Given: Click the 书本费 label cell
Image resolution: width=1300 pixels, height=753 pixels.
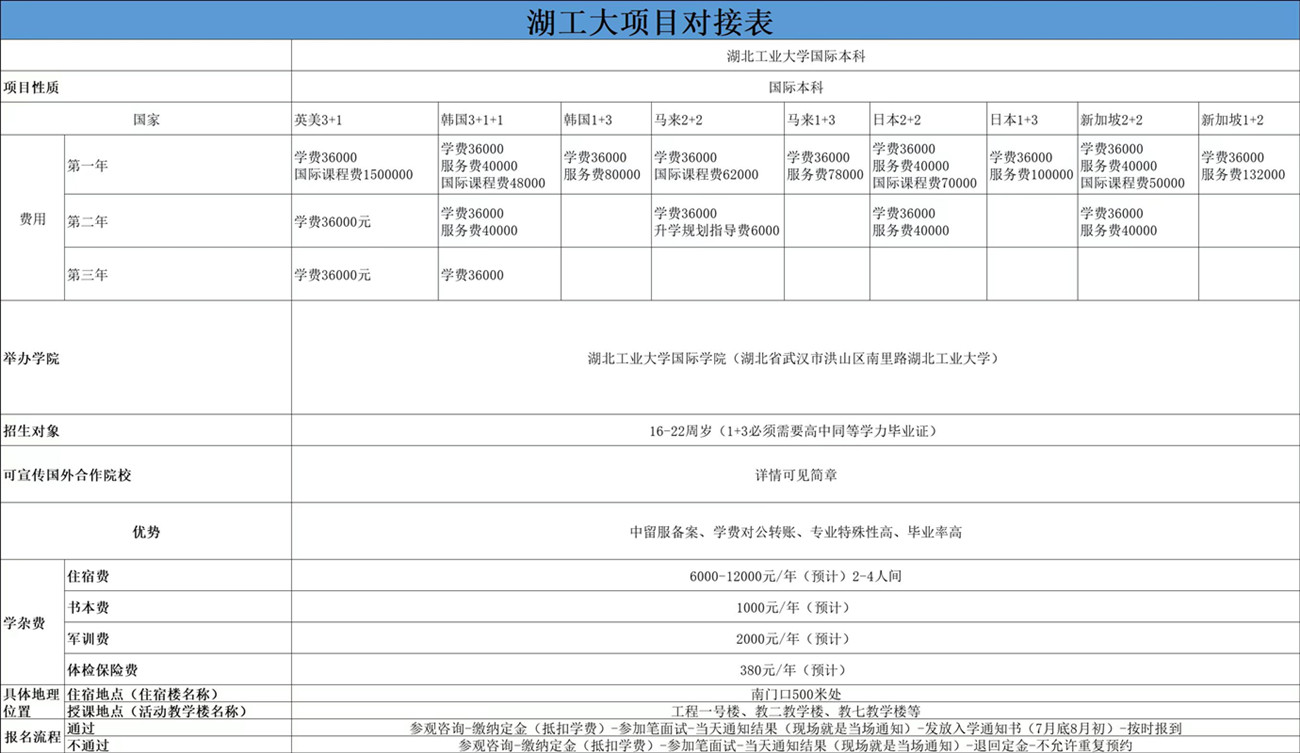Looking at the screenshot, I should (178, 607).
